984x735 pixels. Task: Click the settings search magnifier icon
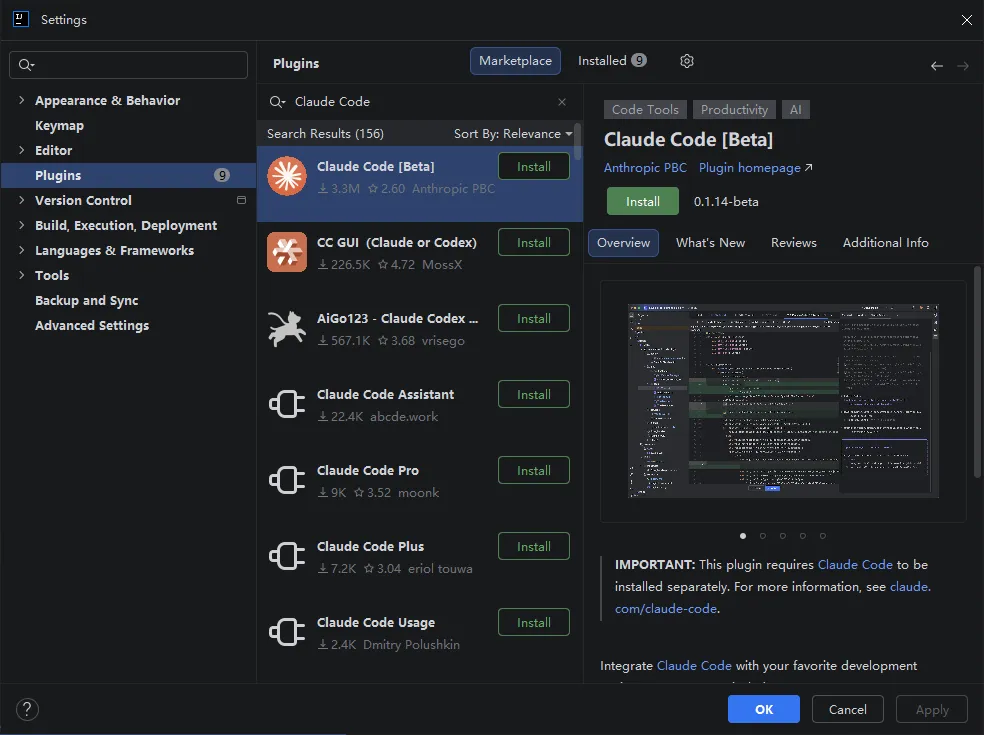(x=26, y=65)
